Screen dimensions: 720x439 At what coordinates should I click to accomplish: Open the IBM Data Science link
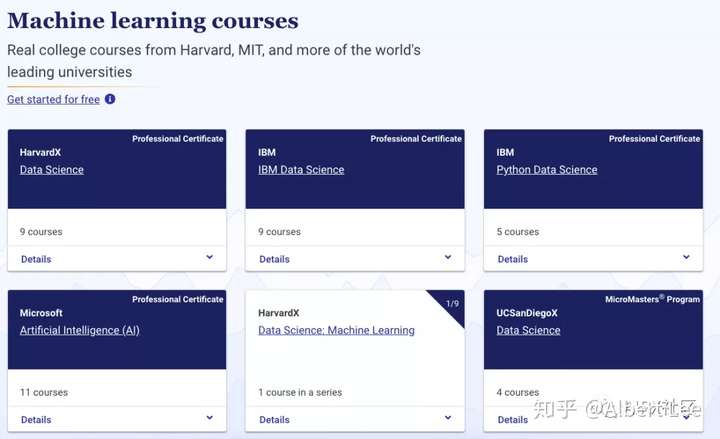(301, 170)
